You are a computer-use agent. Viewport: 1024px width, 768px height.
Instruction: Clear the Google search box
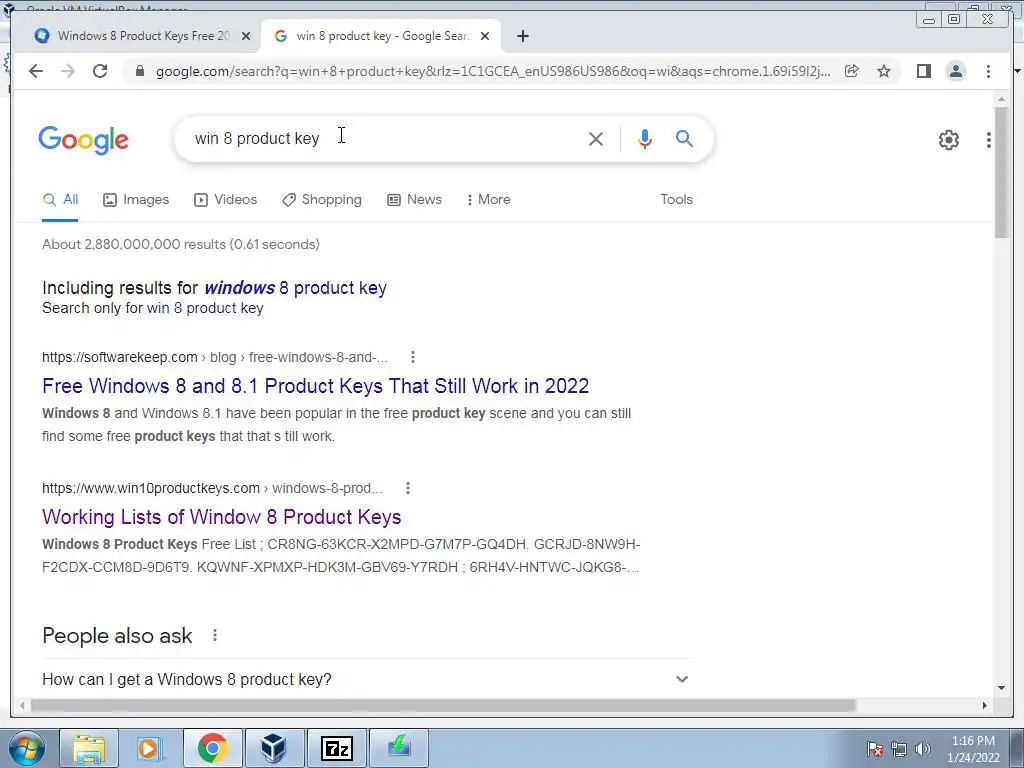point(596,138)
